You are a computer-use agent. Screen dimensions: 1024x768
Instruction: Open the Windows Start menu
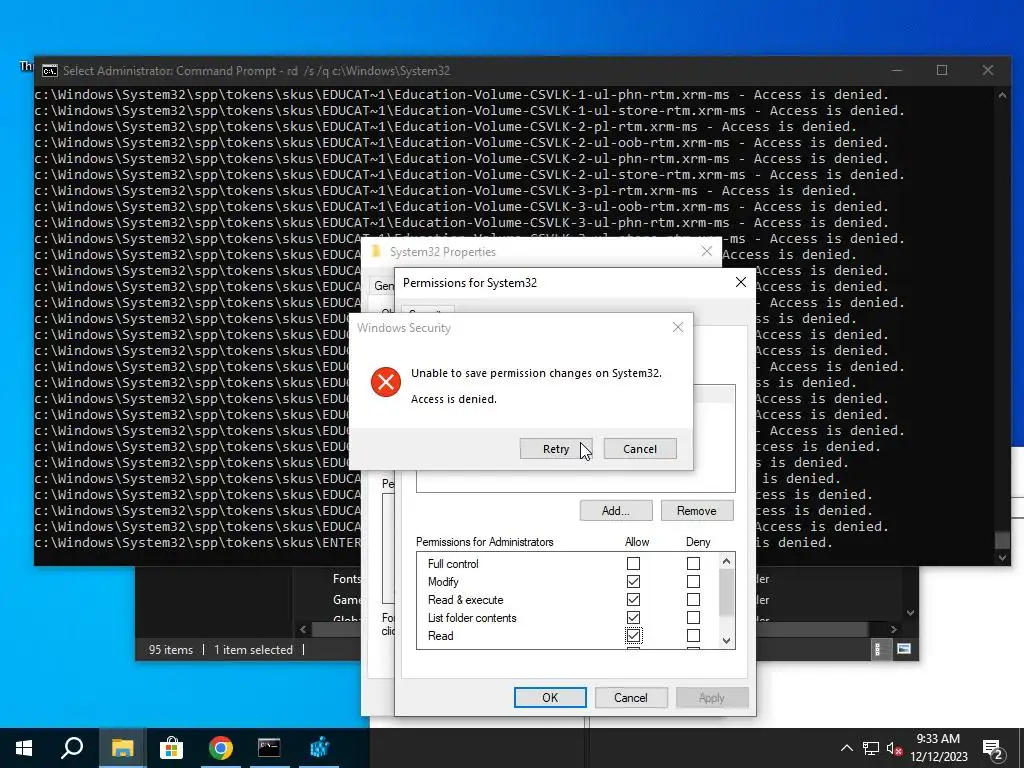click(24, 748)
